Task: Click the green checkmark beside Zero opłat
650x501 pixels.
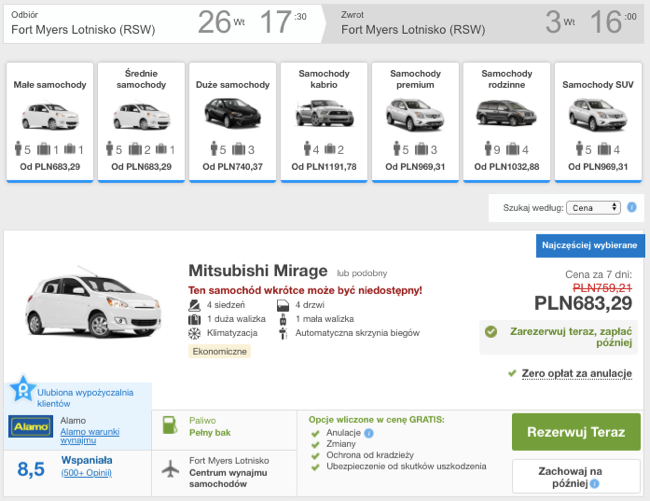Action: [512, 373]
